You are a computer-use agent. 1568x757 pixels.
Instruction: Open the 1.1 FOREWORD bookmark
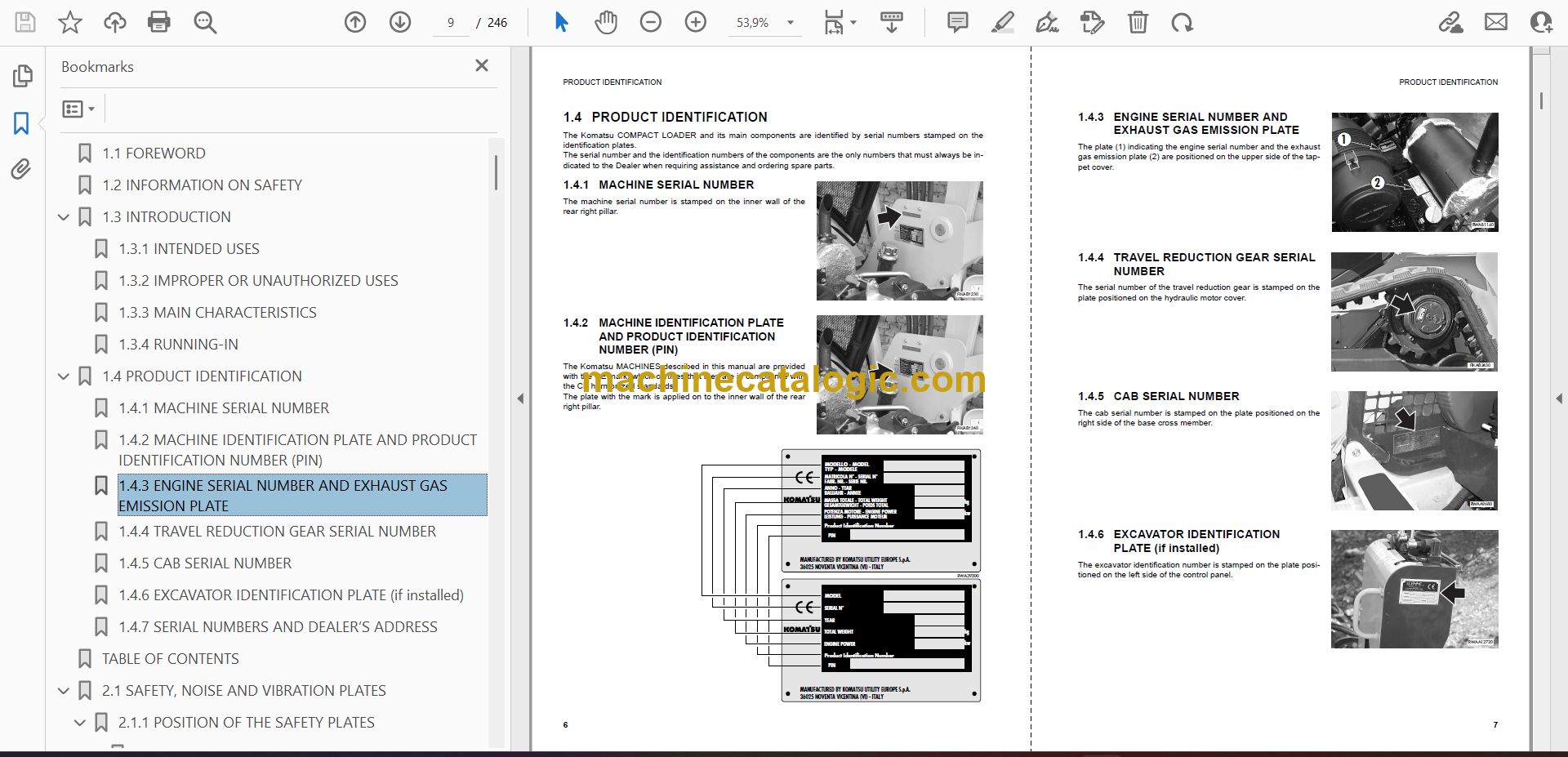coord(154,154)
